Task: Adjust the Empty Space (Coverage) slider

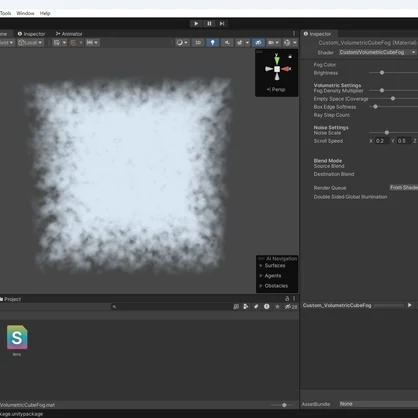Action: (x=393, y=99)
